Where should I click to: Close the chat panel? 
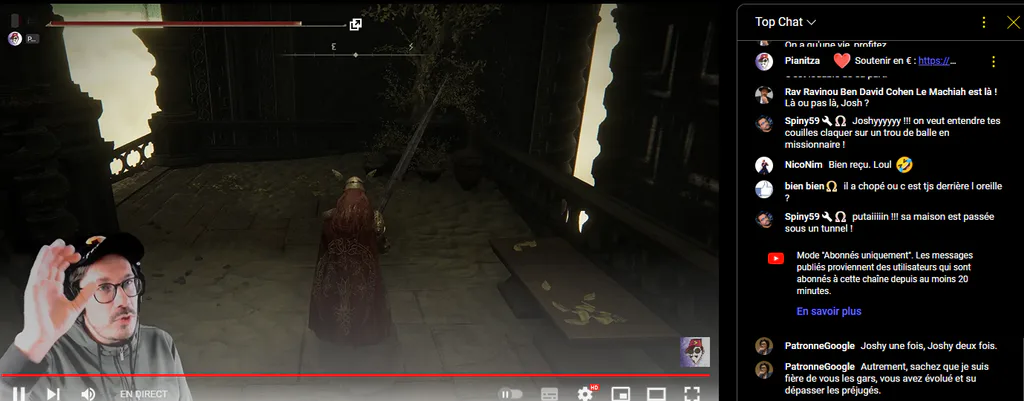coord(1013,22)
